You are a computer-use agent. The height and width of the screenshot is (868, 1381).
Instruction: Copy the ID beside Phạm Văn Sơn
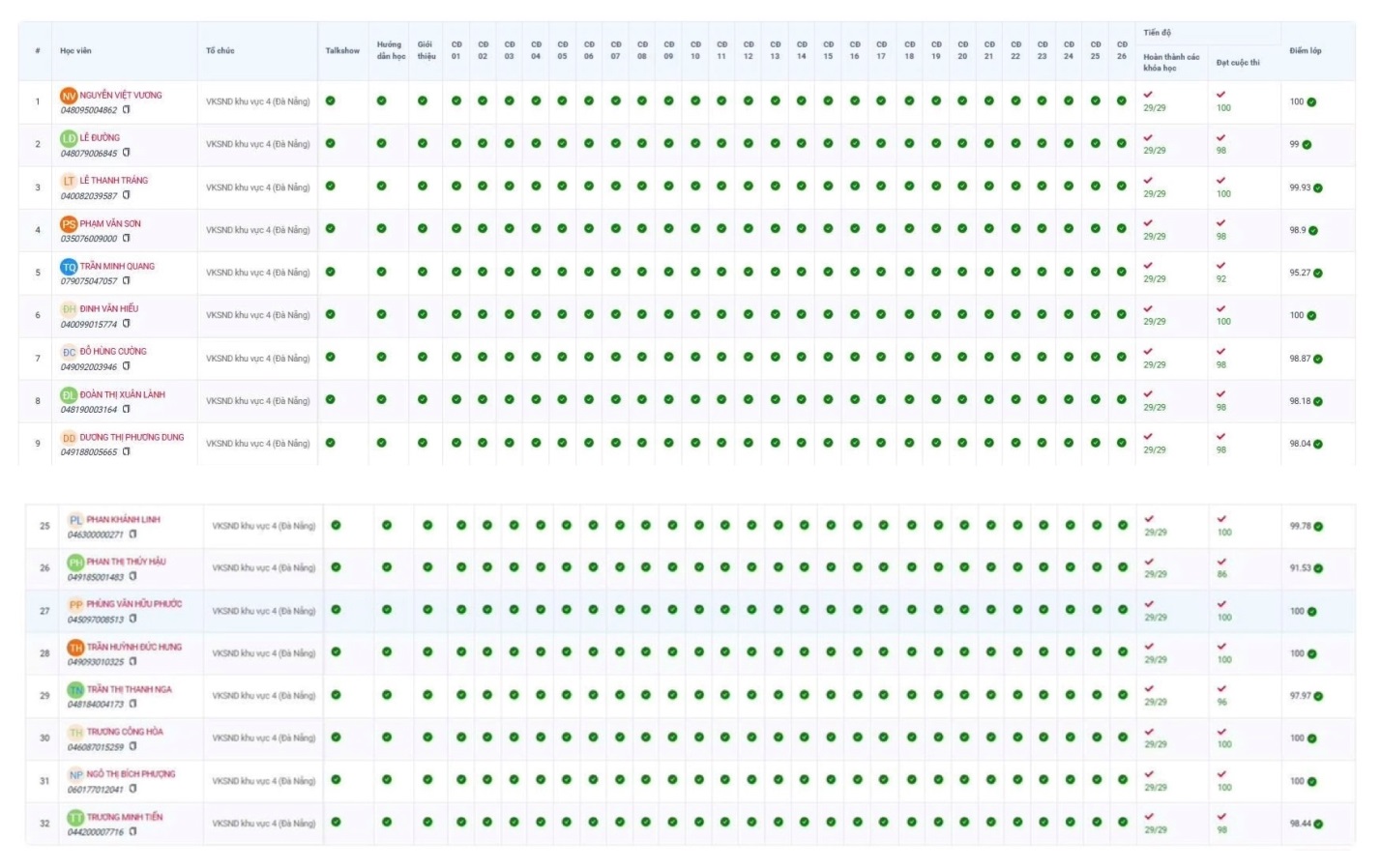coord(127,238)
